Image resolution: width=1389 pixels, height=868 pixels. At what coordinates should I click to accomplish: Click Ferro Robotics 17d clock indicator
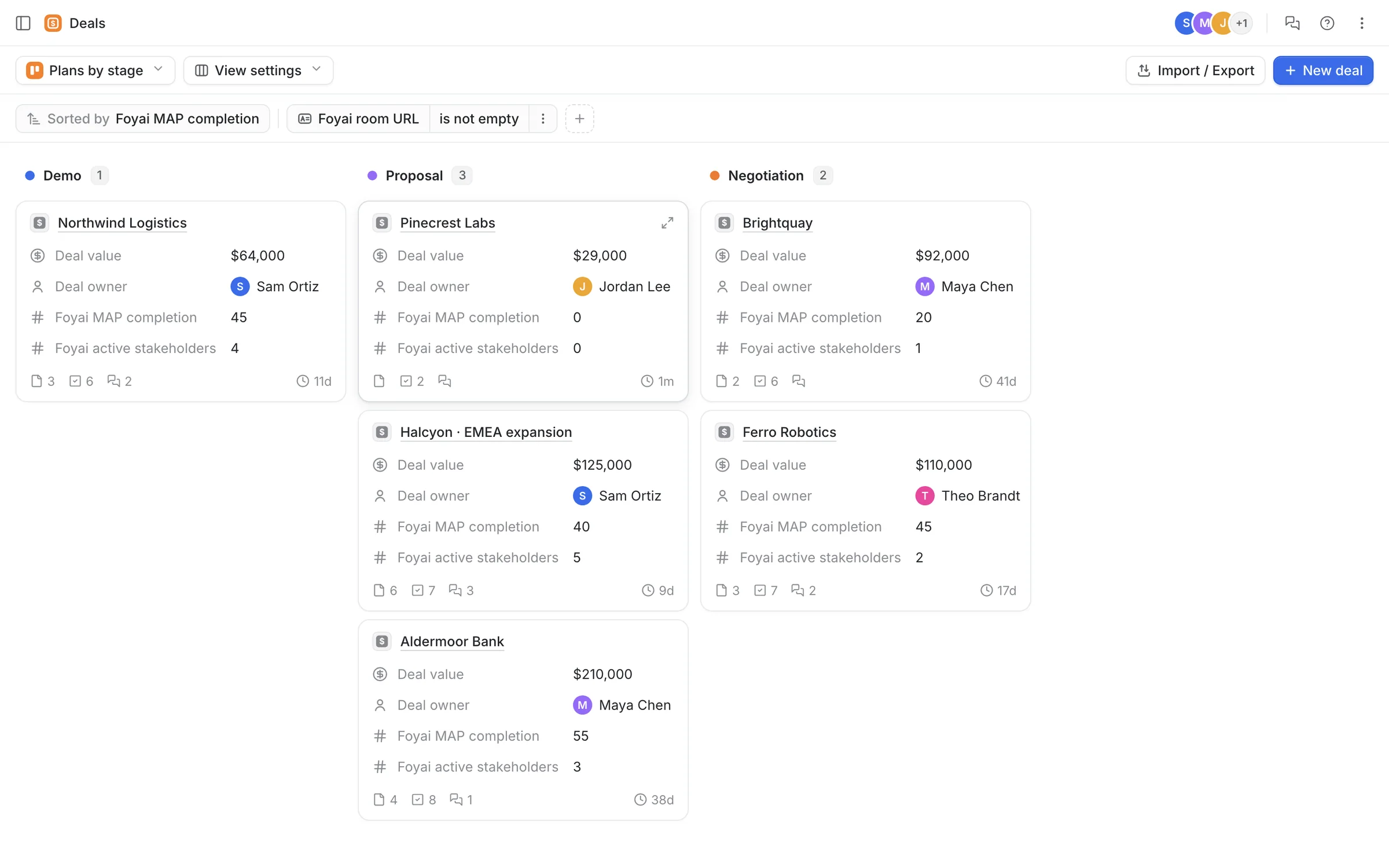click(998, 590)
